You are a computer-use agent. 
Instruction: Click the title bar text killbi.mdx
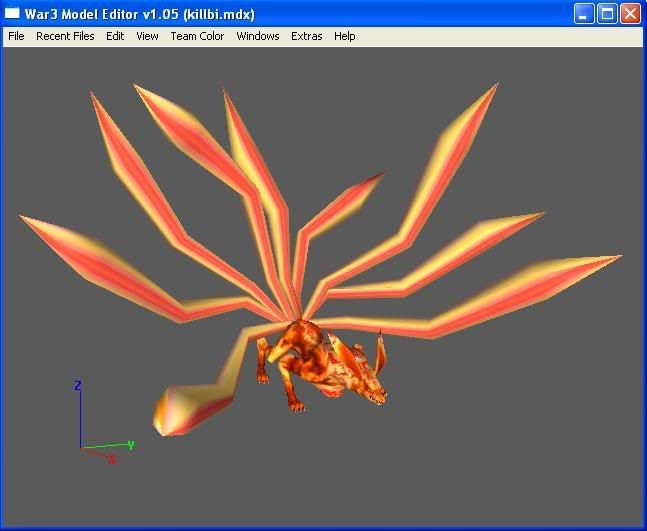(x=219, y=14)
